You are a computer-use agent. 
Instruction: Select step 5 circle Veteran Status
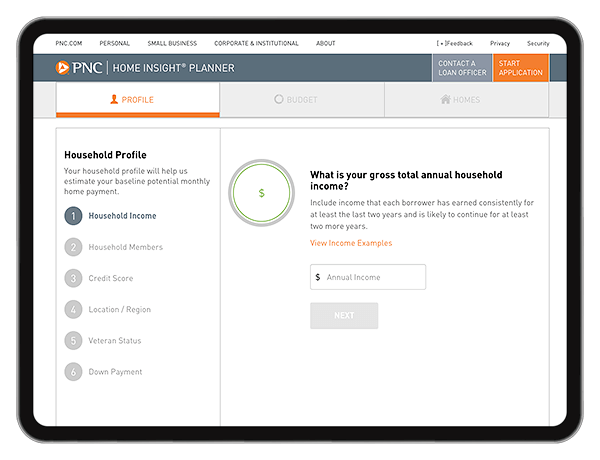(73, 341)
